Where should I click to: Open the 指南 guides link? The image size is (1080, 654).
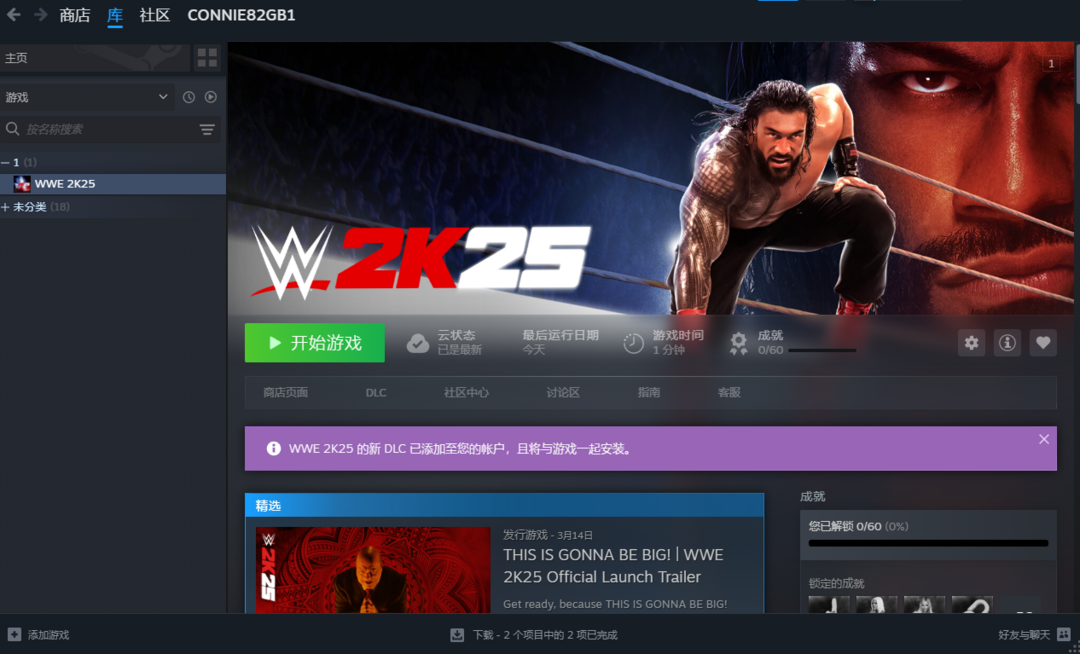point(649,392)
